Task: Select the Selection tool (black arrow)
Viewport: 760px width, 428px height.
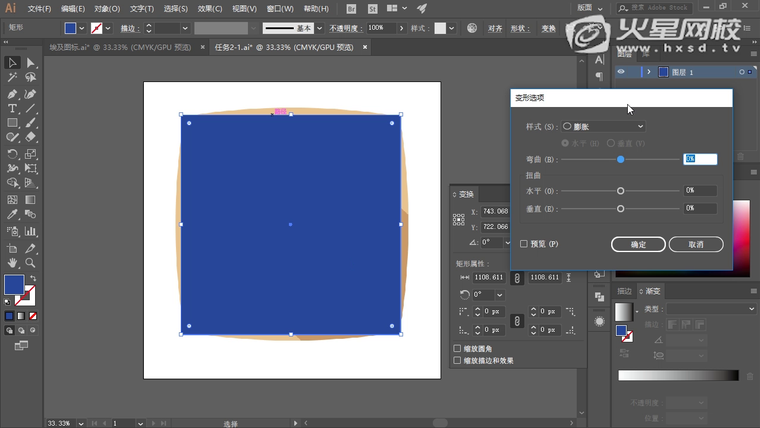Action: point(12,63)
